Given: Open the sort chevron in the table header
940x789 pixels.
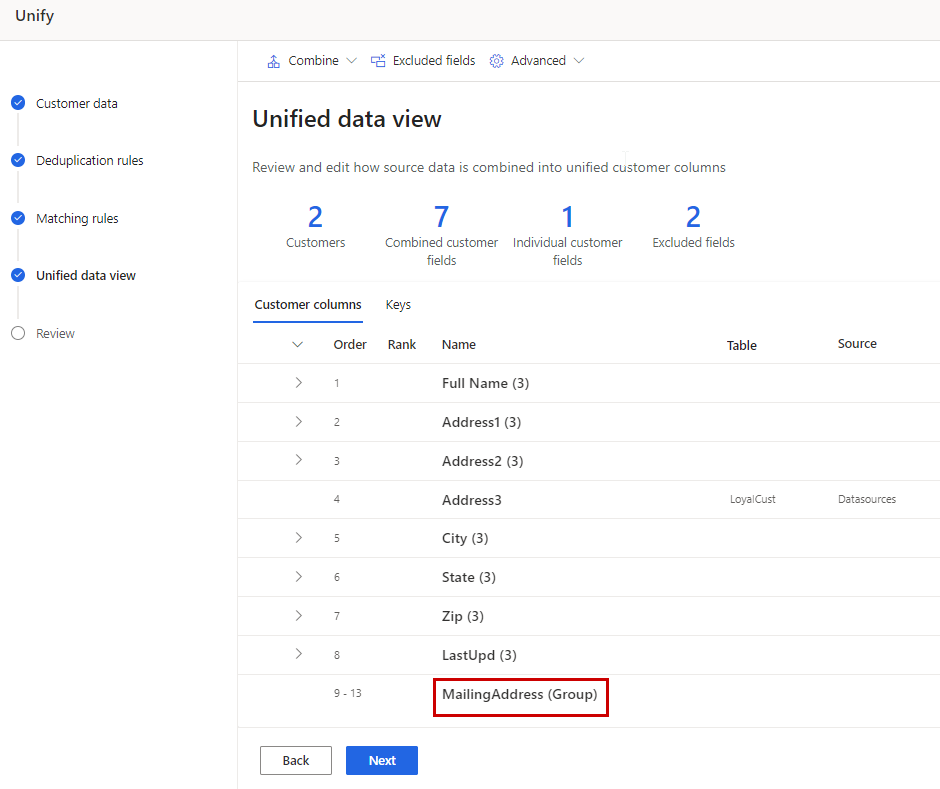Looking at the screenshot, I should (297, 344).
